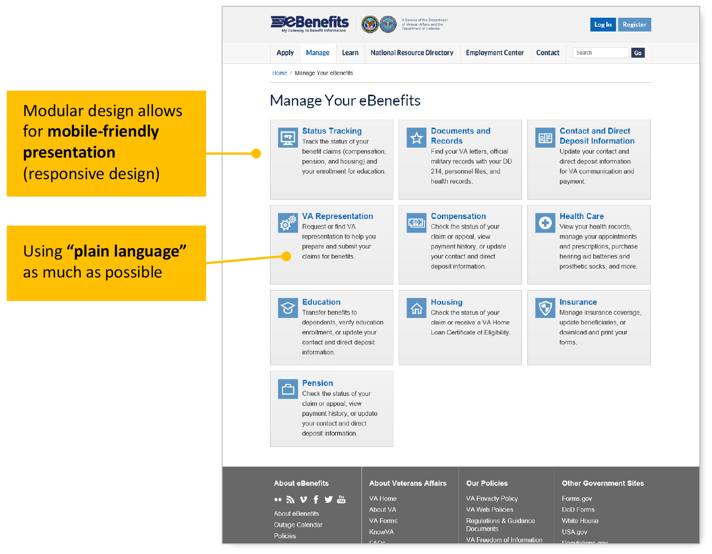712x554 pixels.
Task: Click the Compensation money icon
Action: coord(416,223)
